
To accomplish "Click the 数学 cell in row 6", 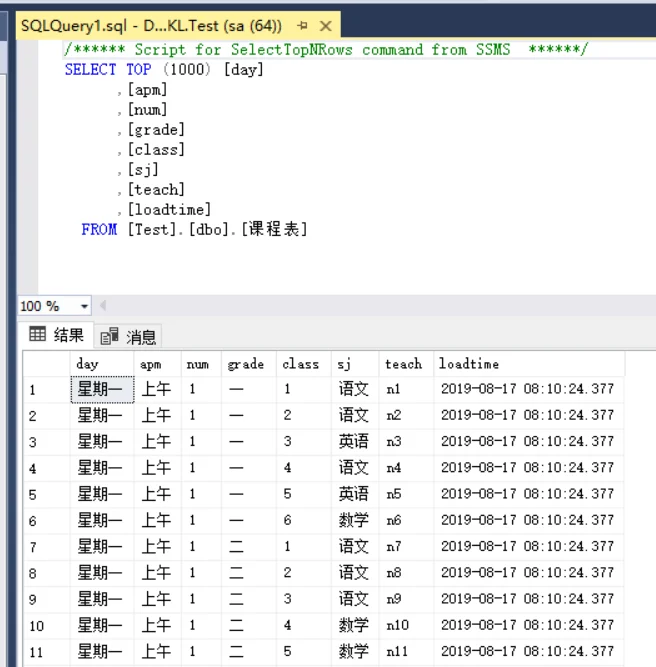I will (x=355, y=521).
